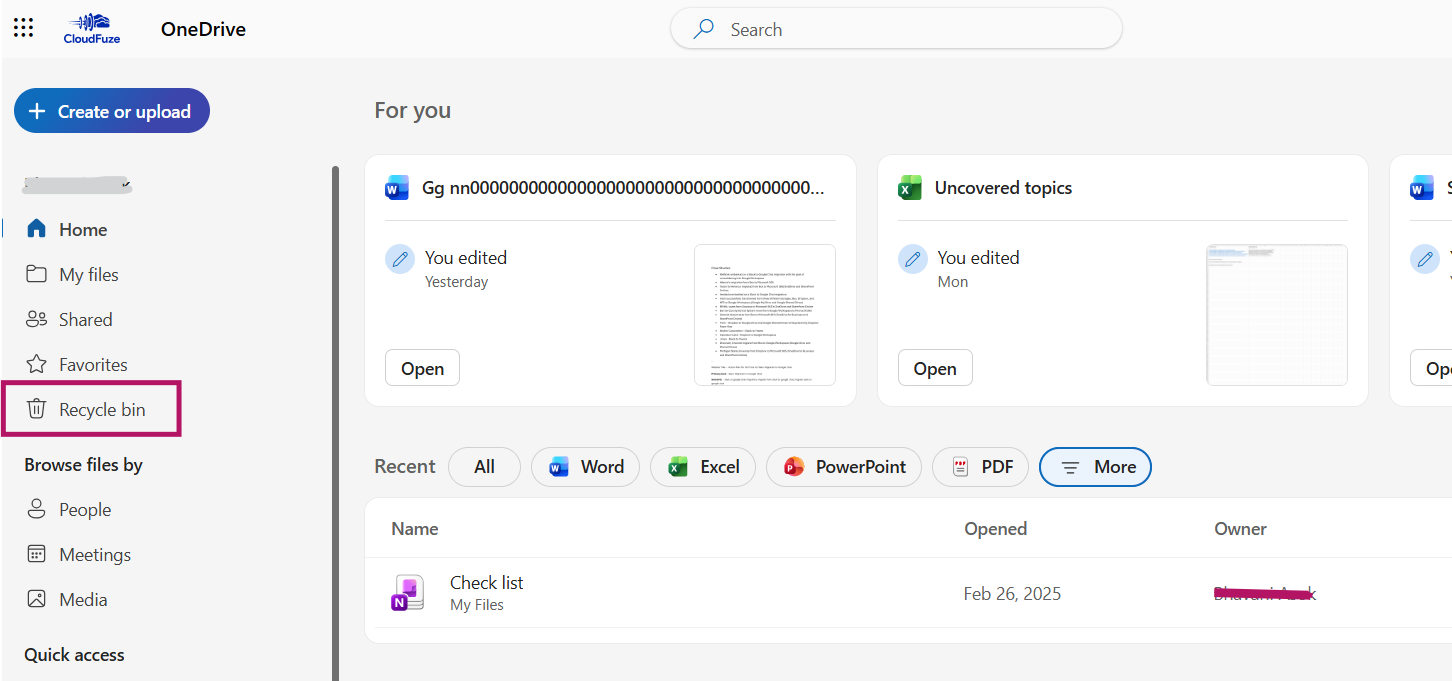Click the Gg nn000 document thumbnail
The height and width of the screenshot is (681, 1452).
(765, 315)
